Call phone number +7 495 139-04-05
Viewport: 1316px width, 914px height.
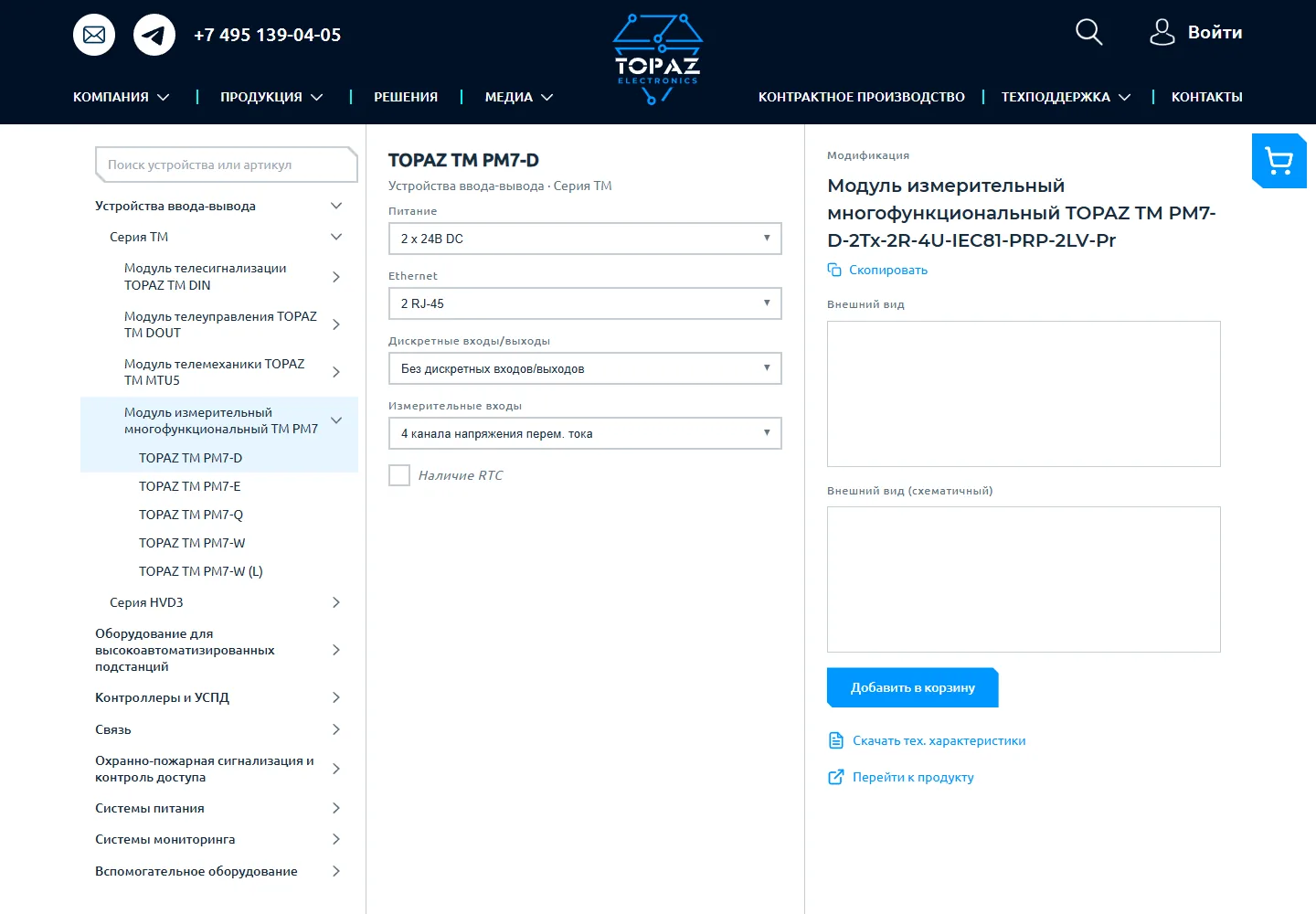(268, 35)
